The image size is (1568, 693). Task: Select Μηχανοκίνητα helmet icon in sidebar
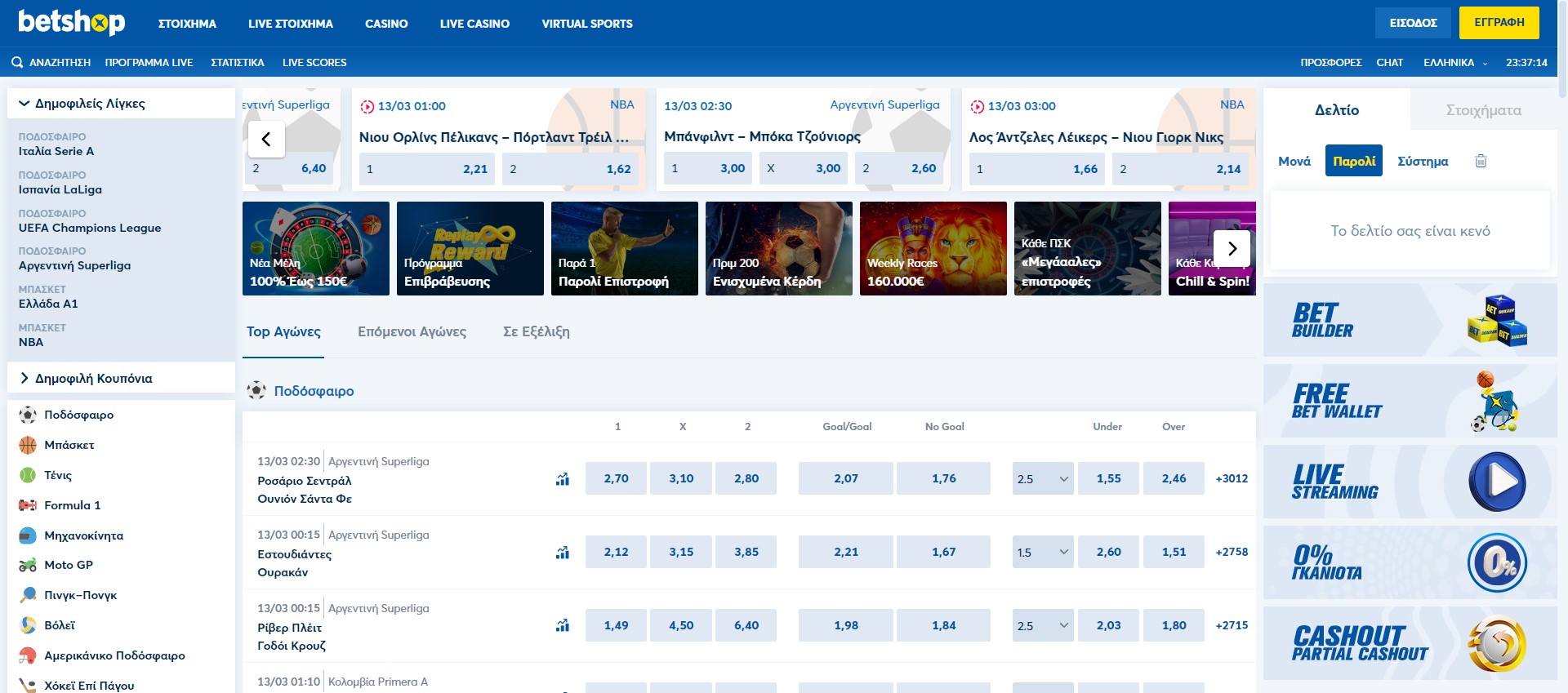click(28, 535)
